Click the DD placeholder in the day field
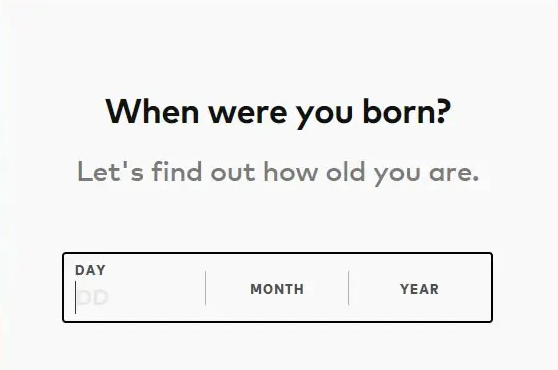The height and width of the screenshot is (370, 558). coord(93,298)
